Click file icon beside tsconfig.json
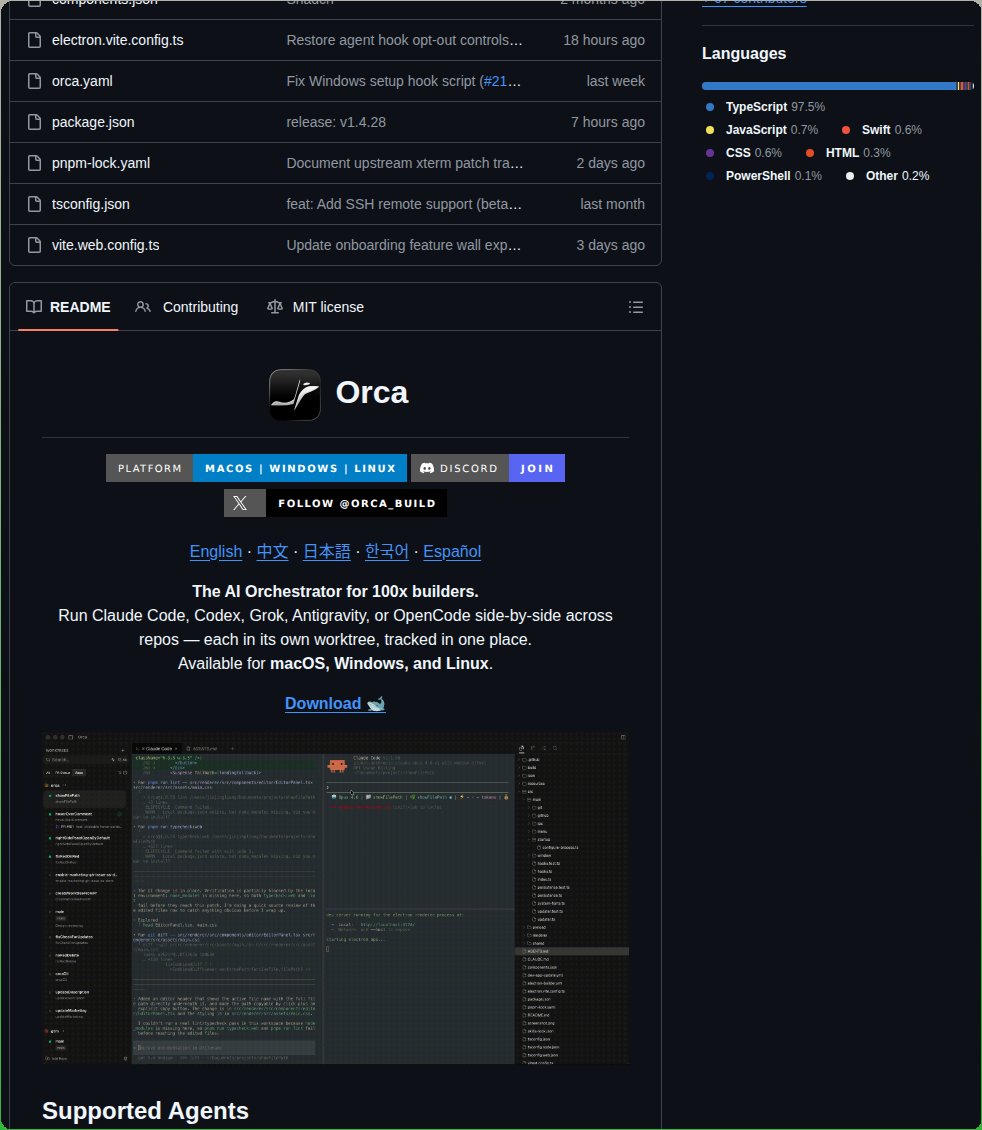Viewport: 982px width, 1130px height. (x=34, y=205)
